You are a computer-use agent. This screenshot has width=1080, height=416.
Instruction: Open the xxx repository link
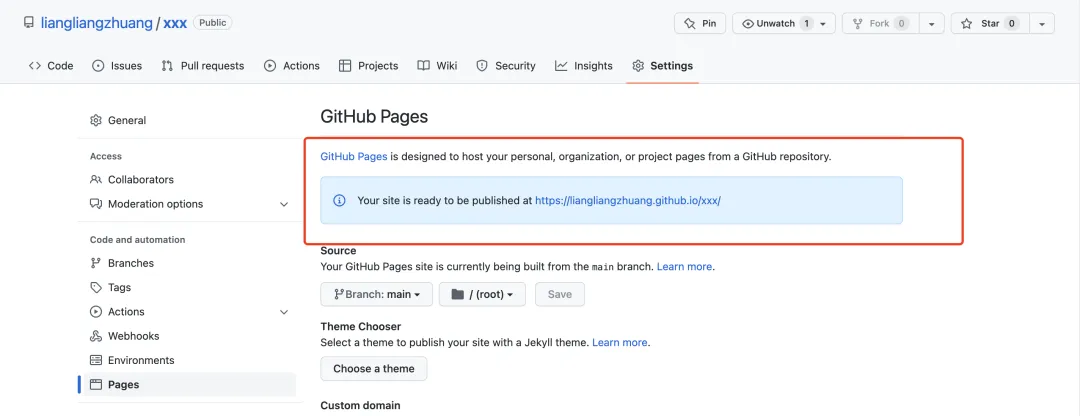point(175,23)
